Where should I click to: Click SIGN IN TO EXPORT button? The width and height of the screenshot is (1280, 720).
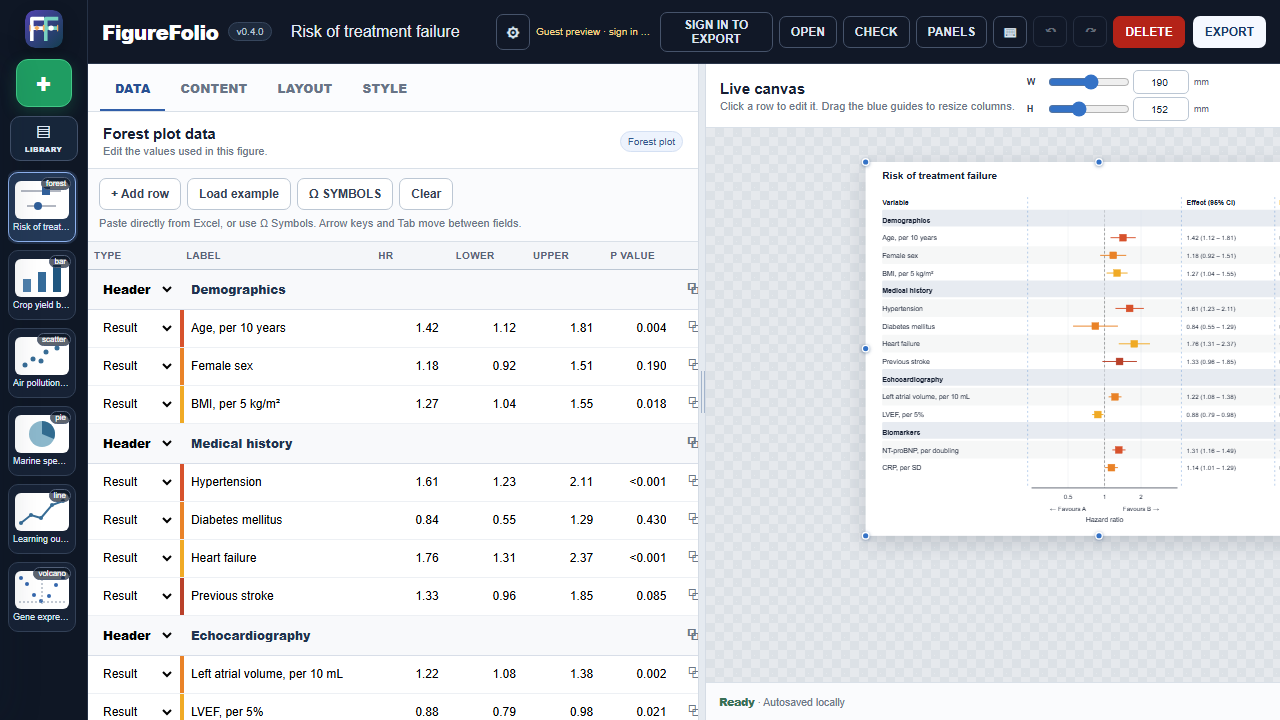[716, 32]
